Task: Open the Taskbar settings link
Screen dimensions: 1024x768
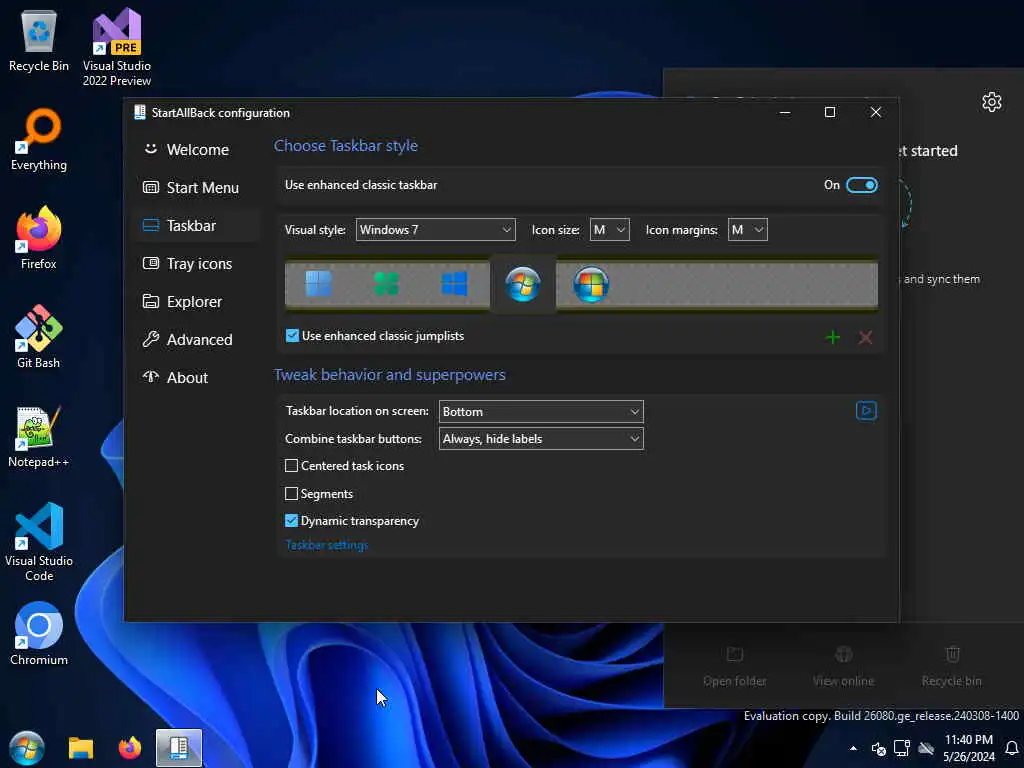Action: [327, 545]
